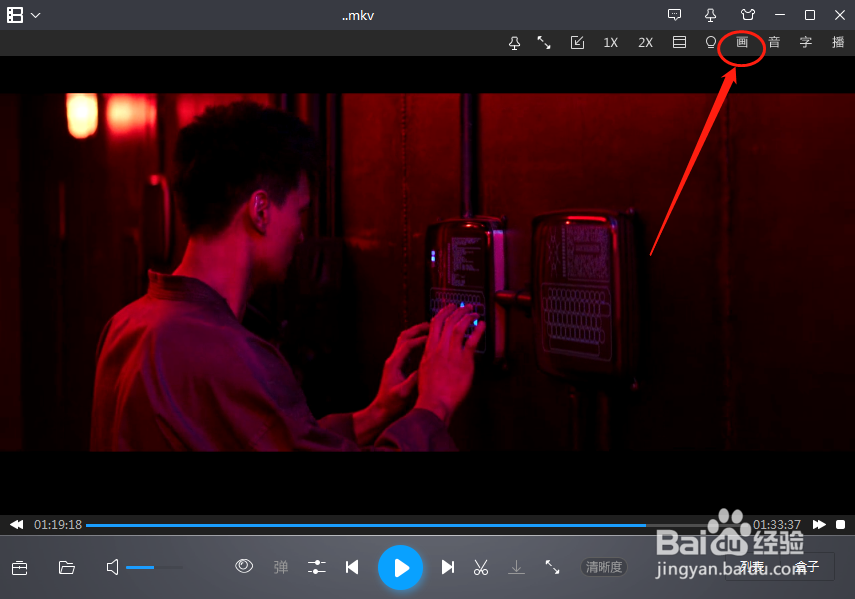Open the scissors clip tool
This screenshot has width=855, height=599.
(481, 567)
